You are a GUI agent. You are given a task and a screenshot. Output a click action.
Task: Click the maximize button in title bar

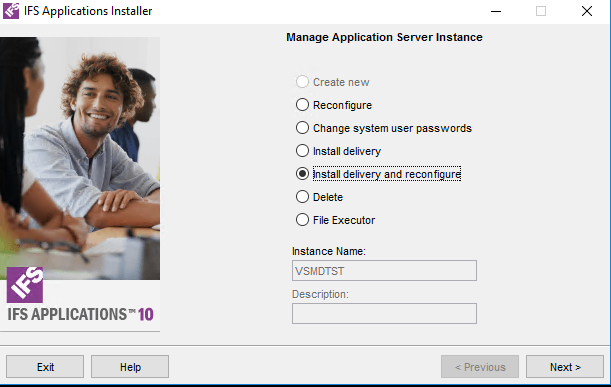[541, 11]
